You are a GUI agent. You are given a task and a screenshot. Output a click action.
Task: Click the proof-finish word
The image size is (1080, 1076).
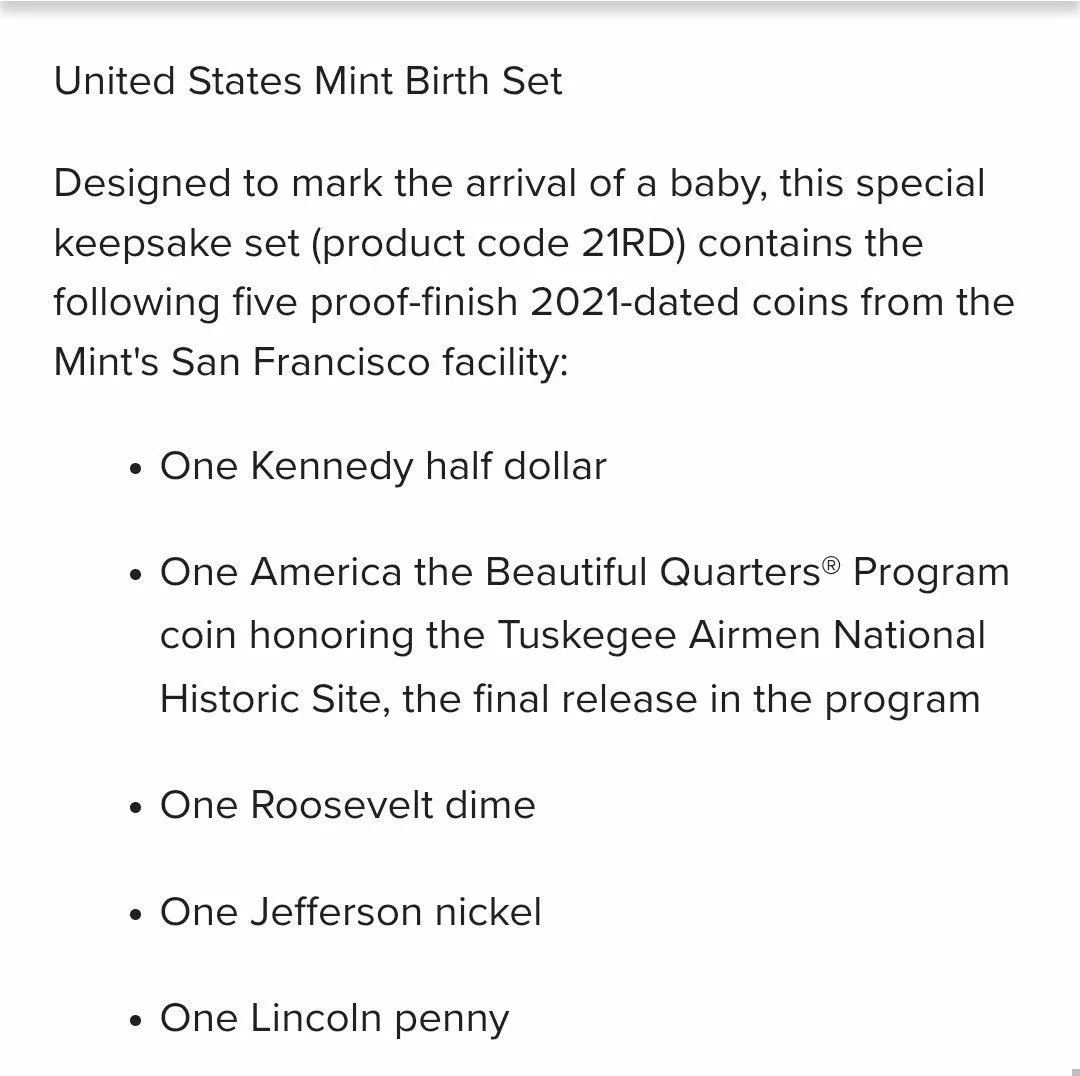(414, 304)
